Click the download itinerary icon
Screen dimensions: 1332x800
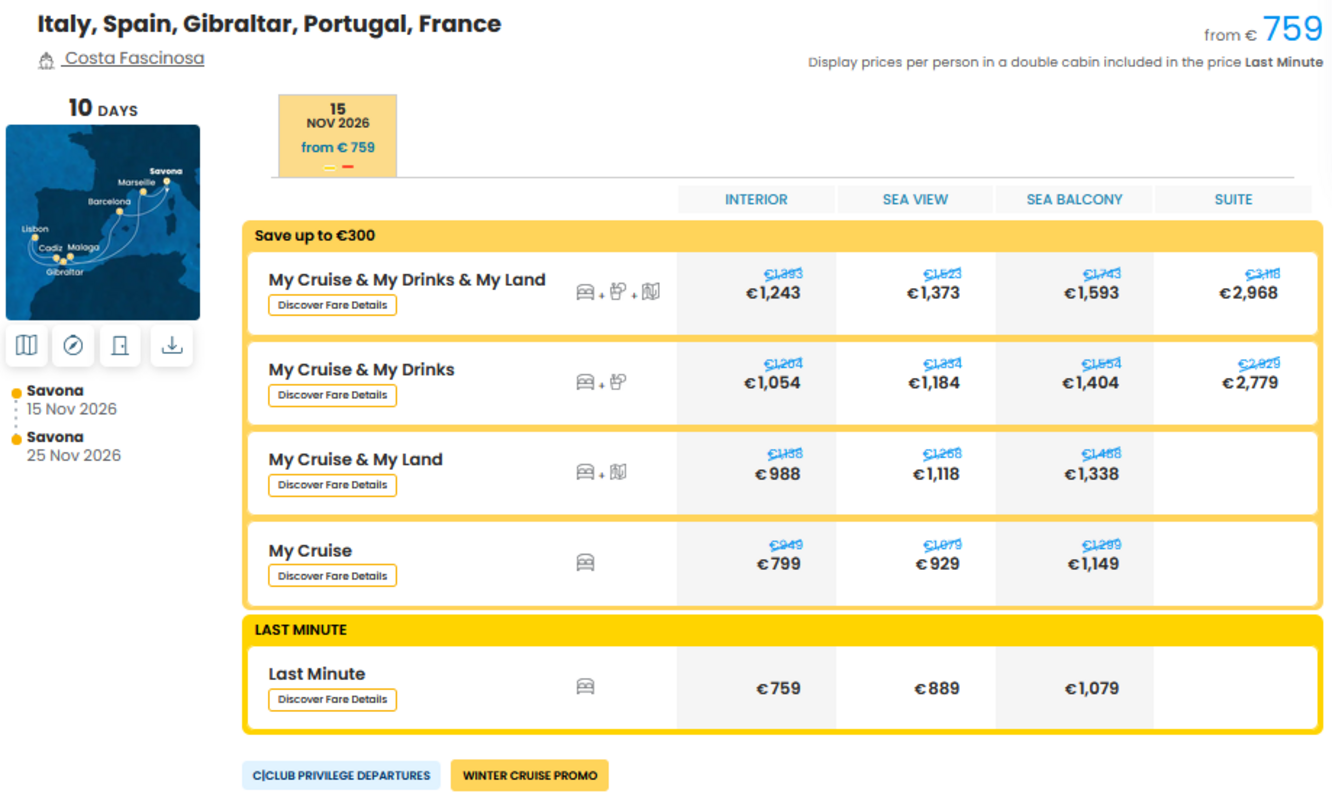click(x=172, y=346)
